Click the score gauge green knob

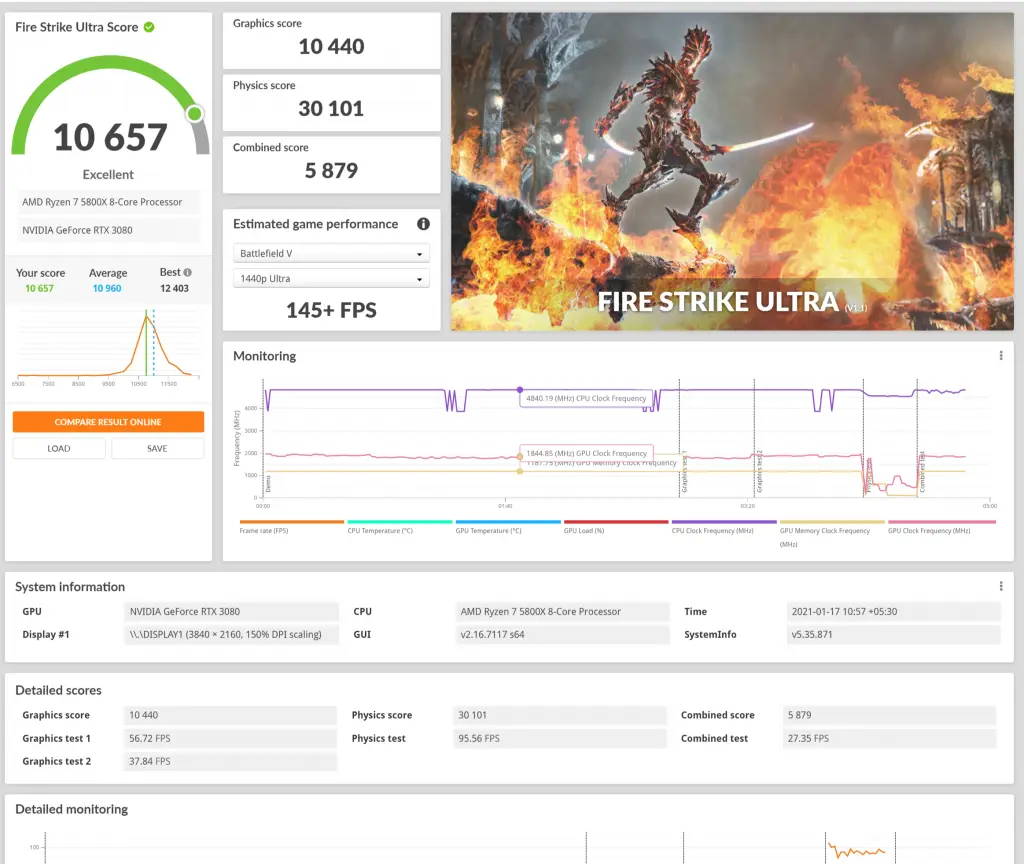click(195, 114)
